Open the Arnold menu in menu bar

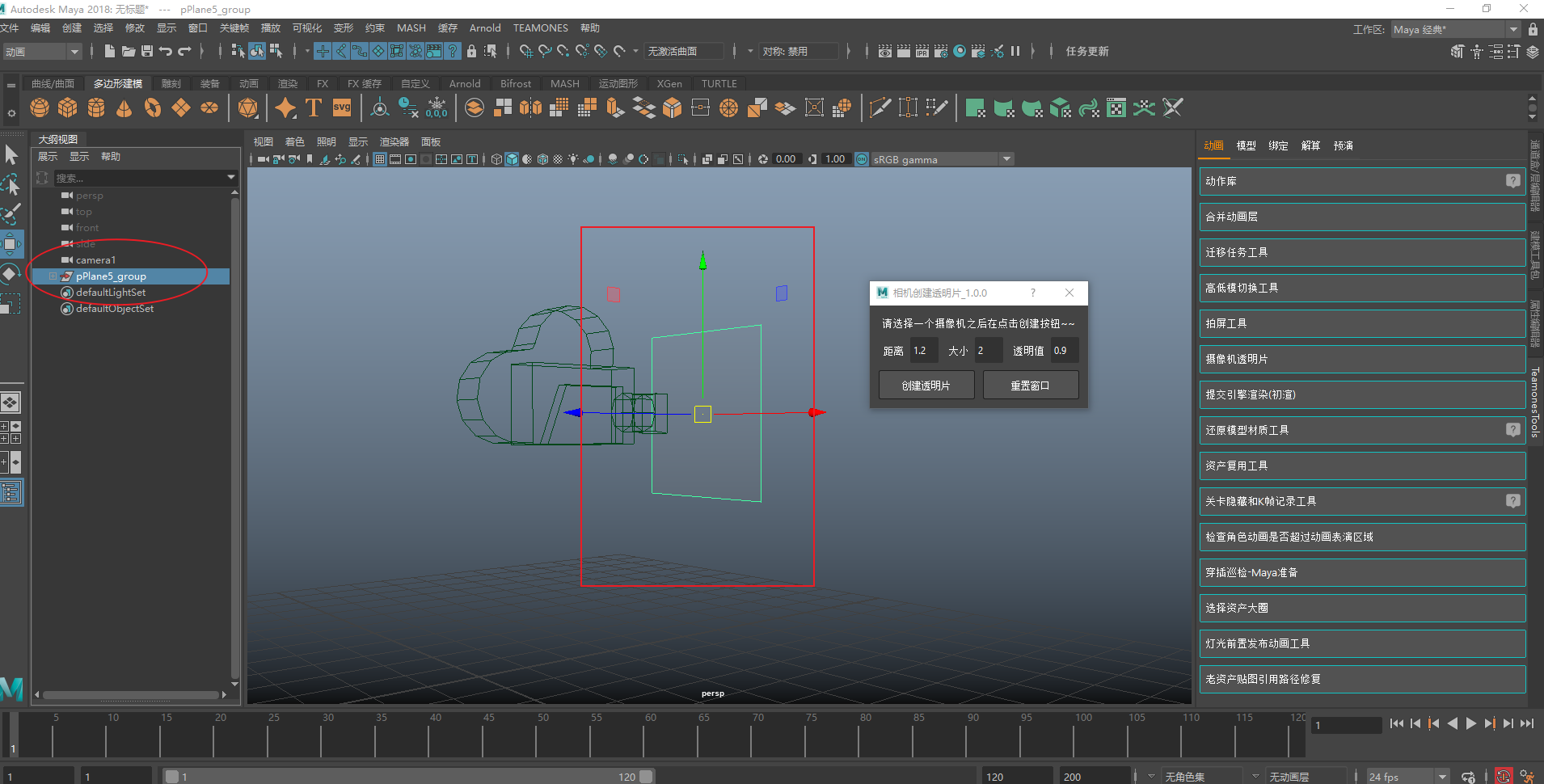pos(485,28)
